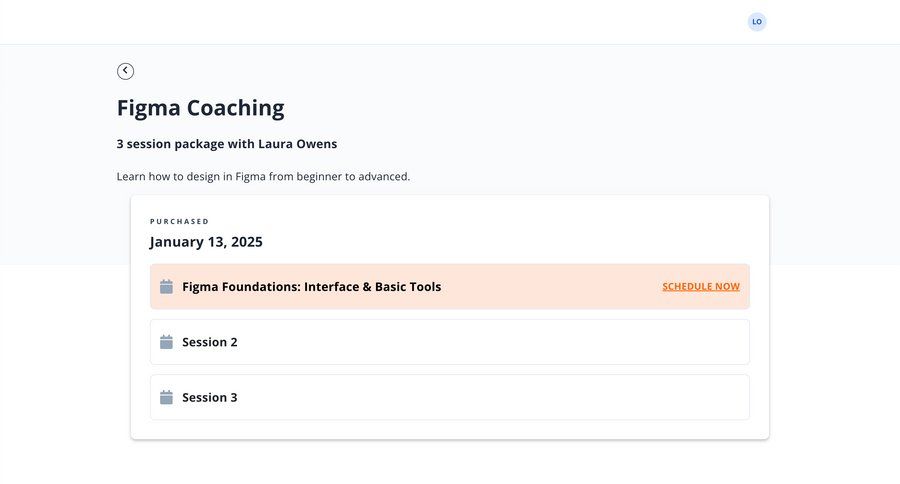Screen dimensions: 900x484
Task: Click the calendar icon beside Session 3
Action: click(x=167, y=397)
